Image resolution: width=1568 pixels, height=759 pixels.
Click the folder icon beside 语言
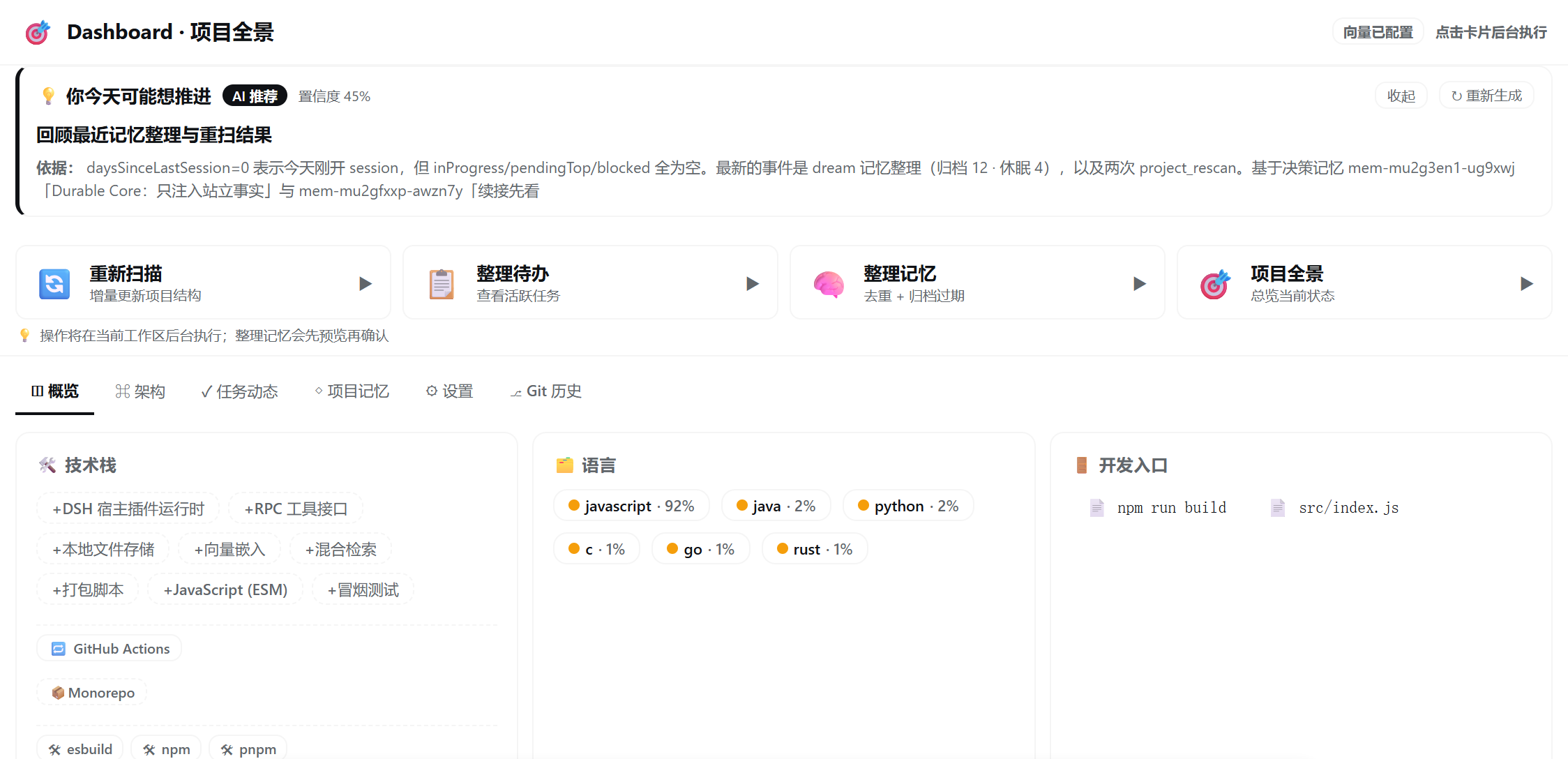point(565,465)
